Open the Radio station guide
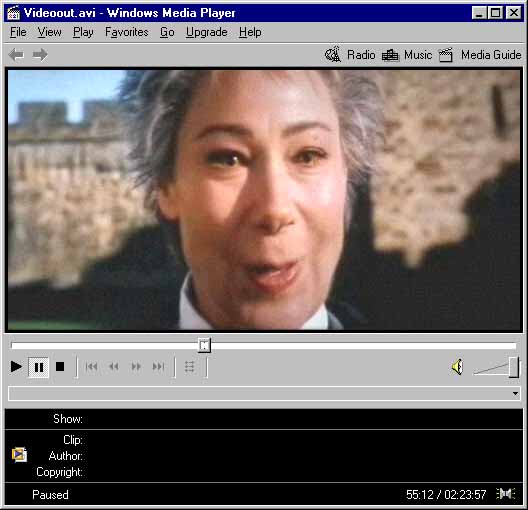The height and width of the screenshot is (510, 528). 350,55
